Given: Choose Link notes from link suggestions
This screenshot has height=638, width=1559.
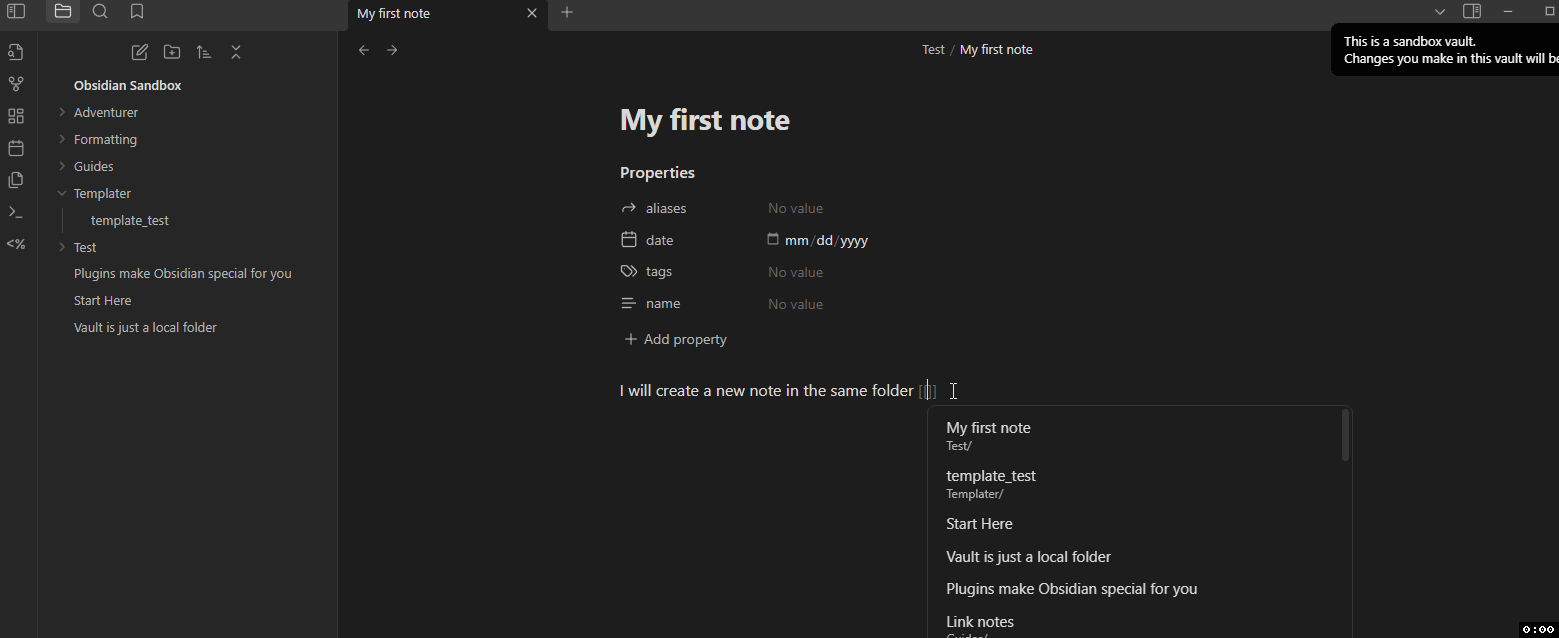Looking at the screenshot, I should pos(1138,623).
